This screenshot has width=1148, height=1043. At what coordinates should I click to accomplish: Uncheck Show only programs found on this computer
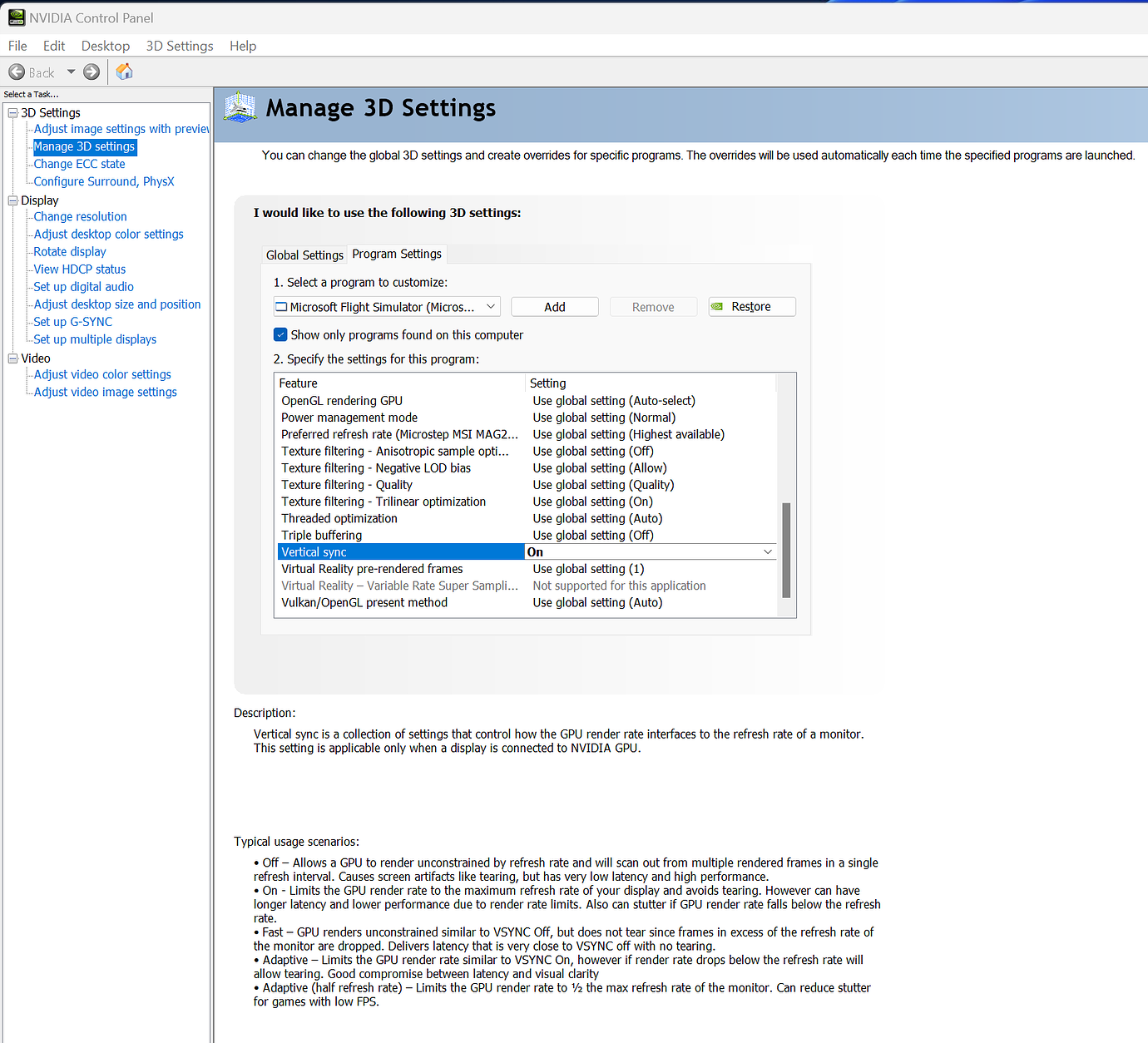280,334
